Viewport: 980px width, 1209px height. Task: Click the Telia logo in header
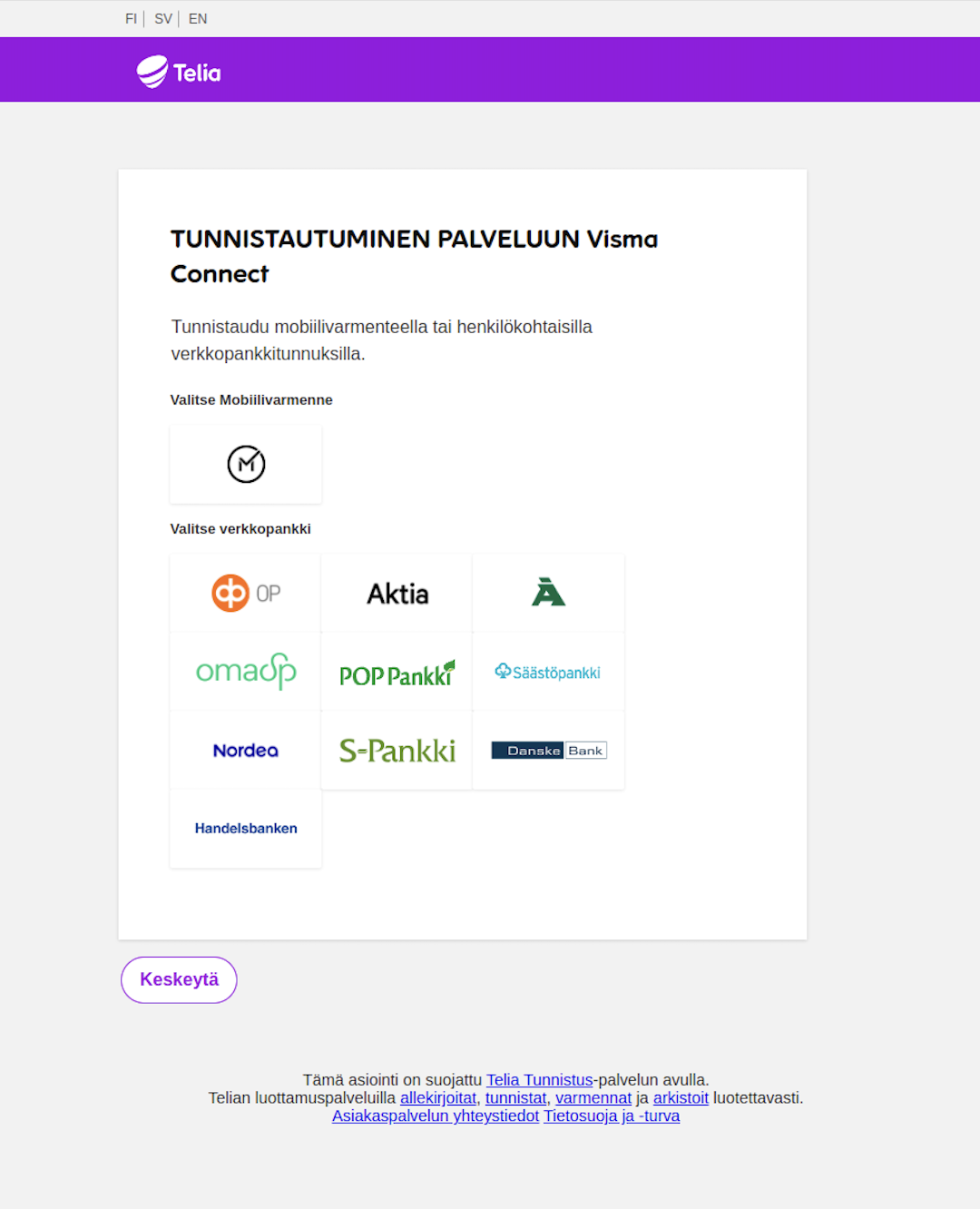click(179, 72)
